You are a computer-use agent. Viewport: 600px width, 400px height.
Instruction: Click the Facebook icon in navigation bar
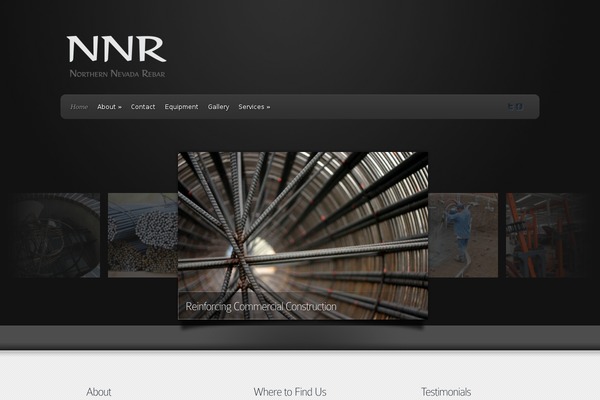click(x=519, y=107)
